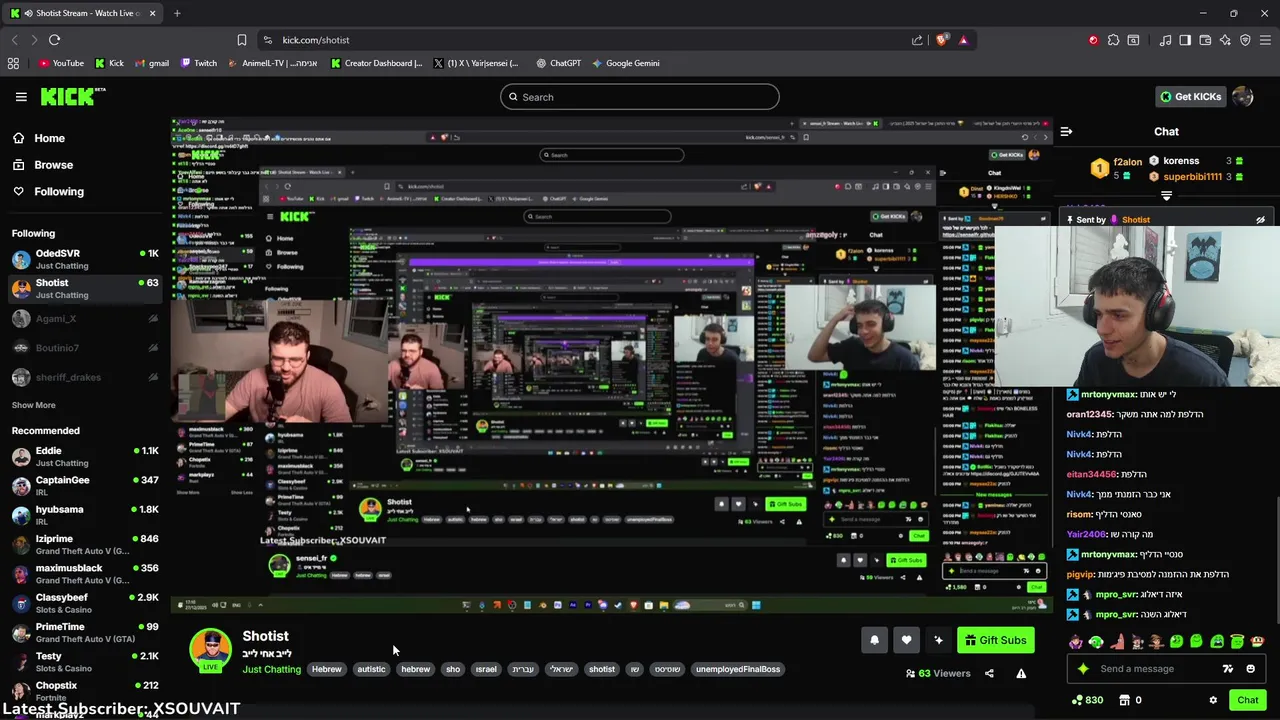Screen dimensions: 1280x720
Task: Select the autistic tag
Action: tap(371, 669)
